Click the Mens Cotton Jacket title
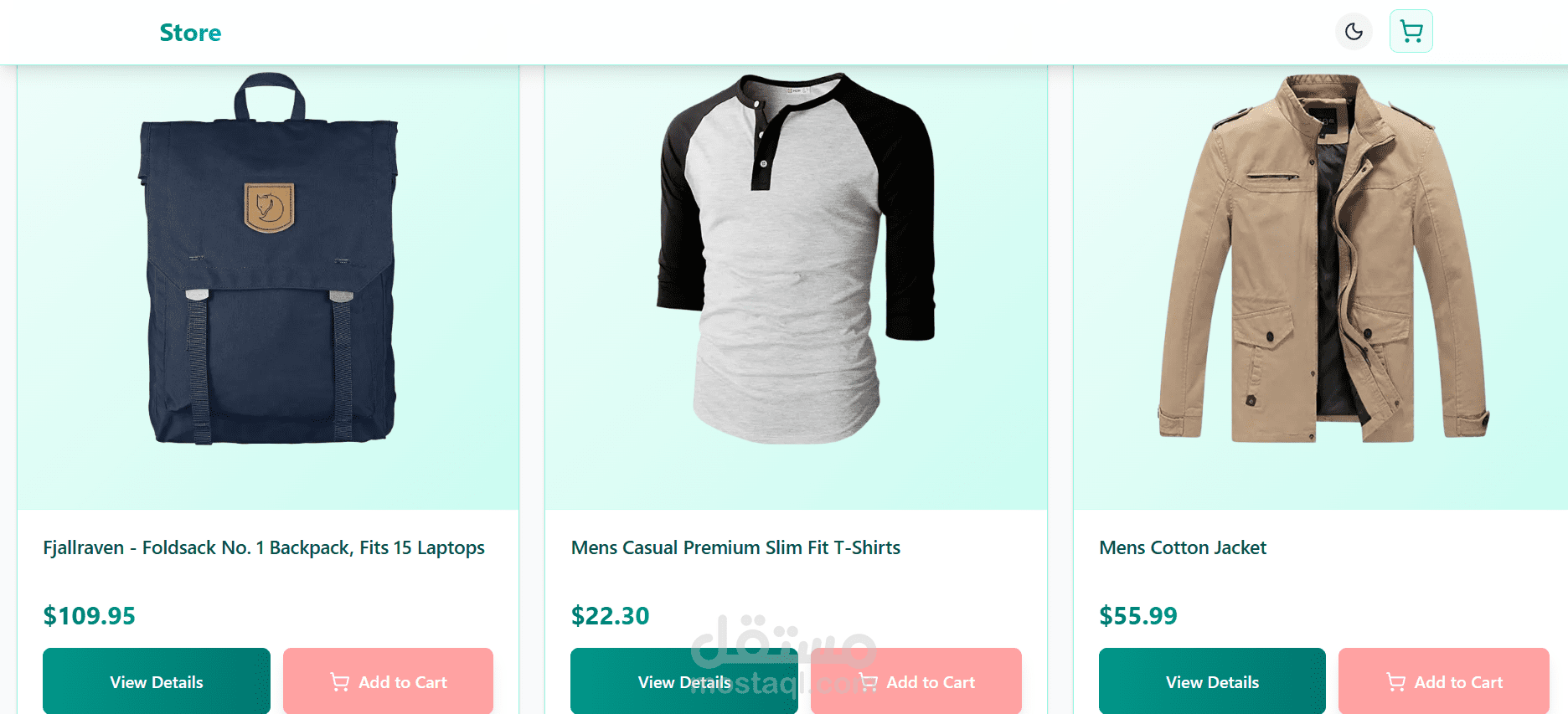Image resolution: width=1568 pixels, height=714 pixels. 1183,547
